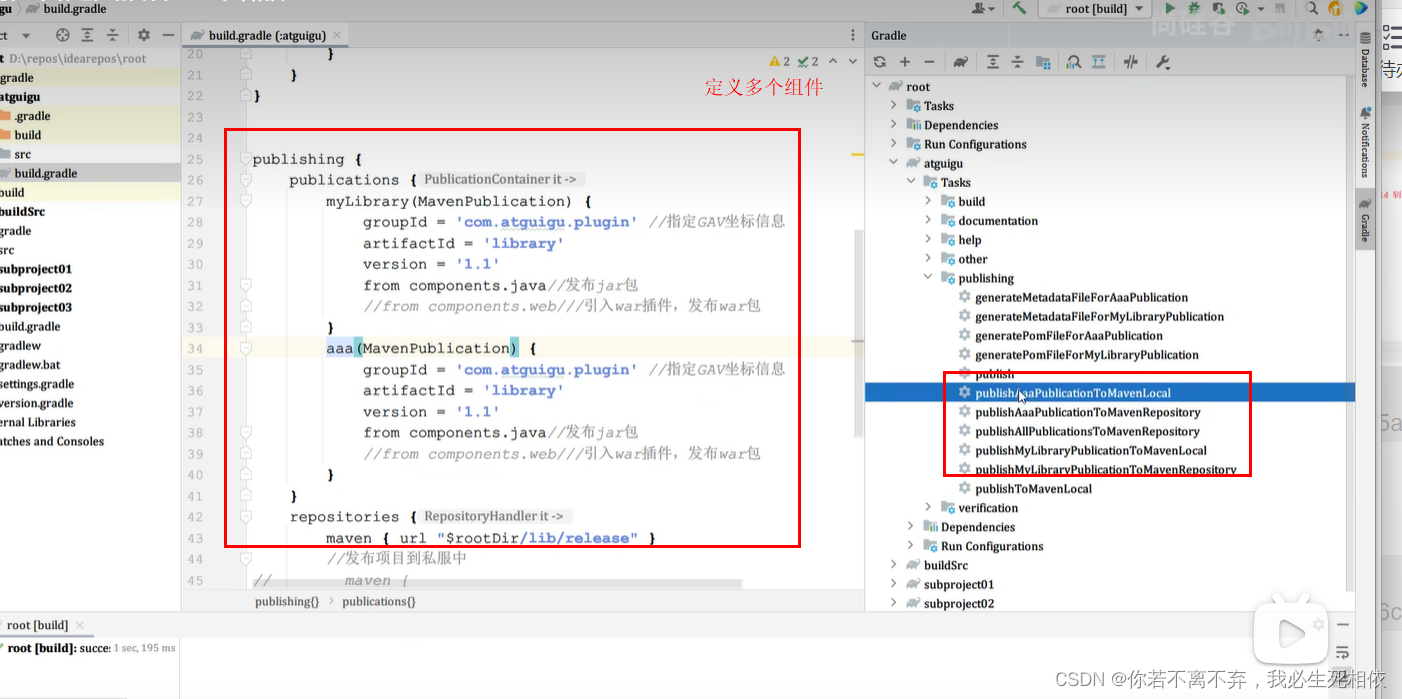Expand the build task group
Image resolution: width=1402 pixels, height=699 pixels.
coord(928,201)
